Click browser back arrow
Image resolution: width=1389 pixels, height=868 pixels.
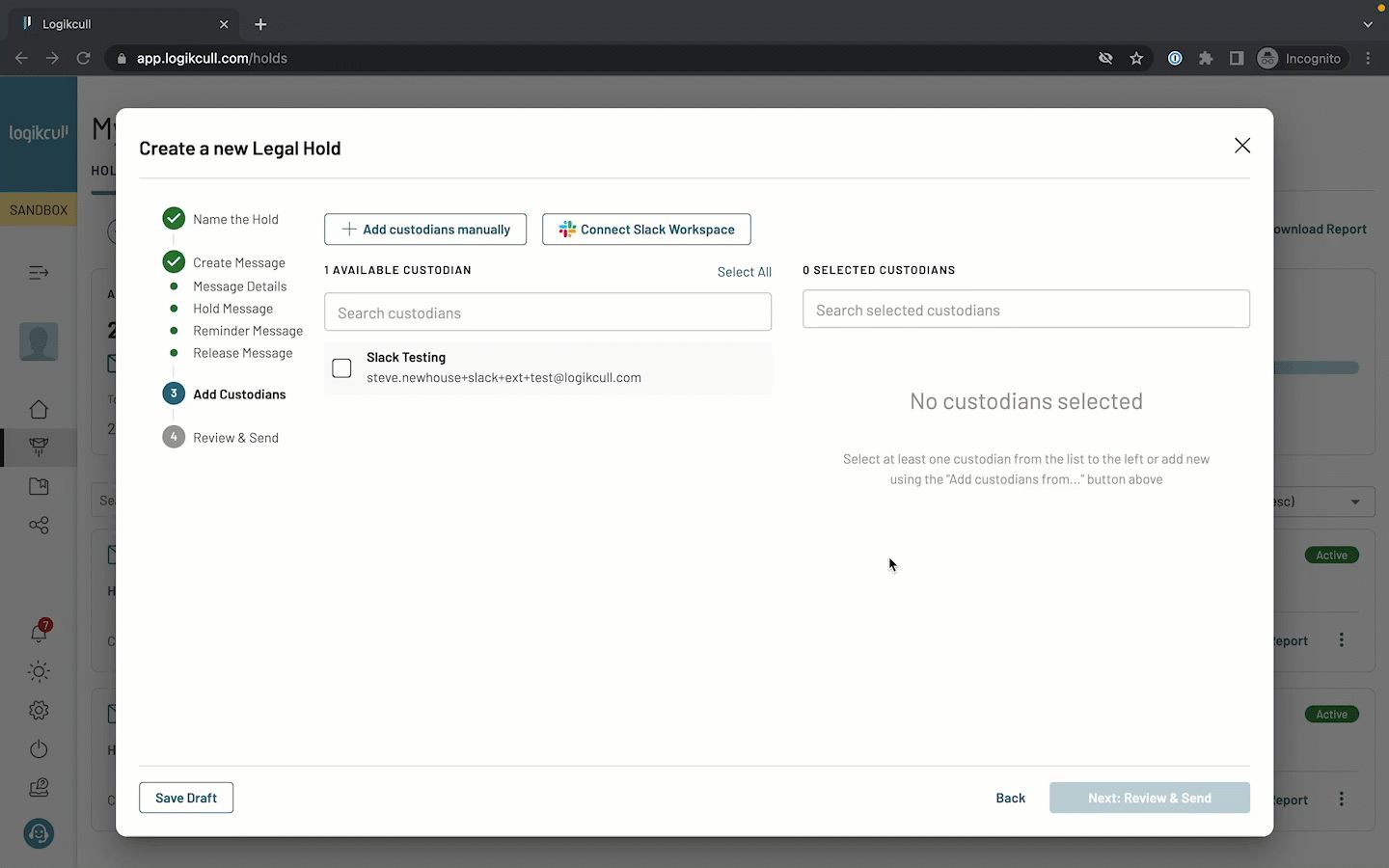pos(21,58)
